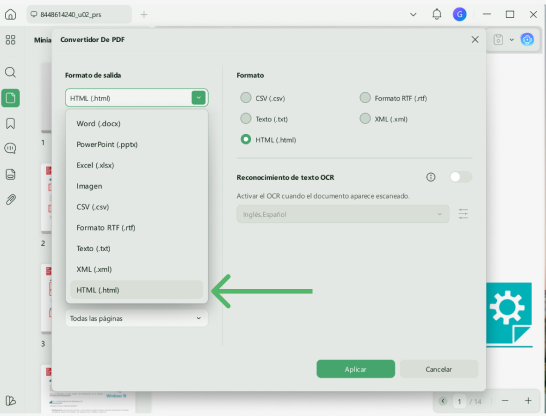Image resolution: width=546 pixels, height=416 pixels.
Task: Select the Formato RTF (.rtf) radio button
Action: 365,97
